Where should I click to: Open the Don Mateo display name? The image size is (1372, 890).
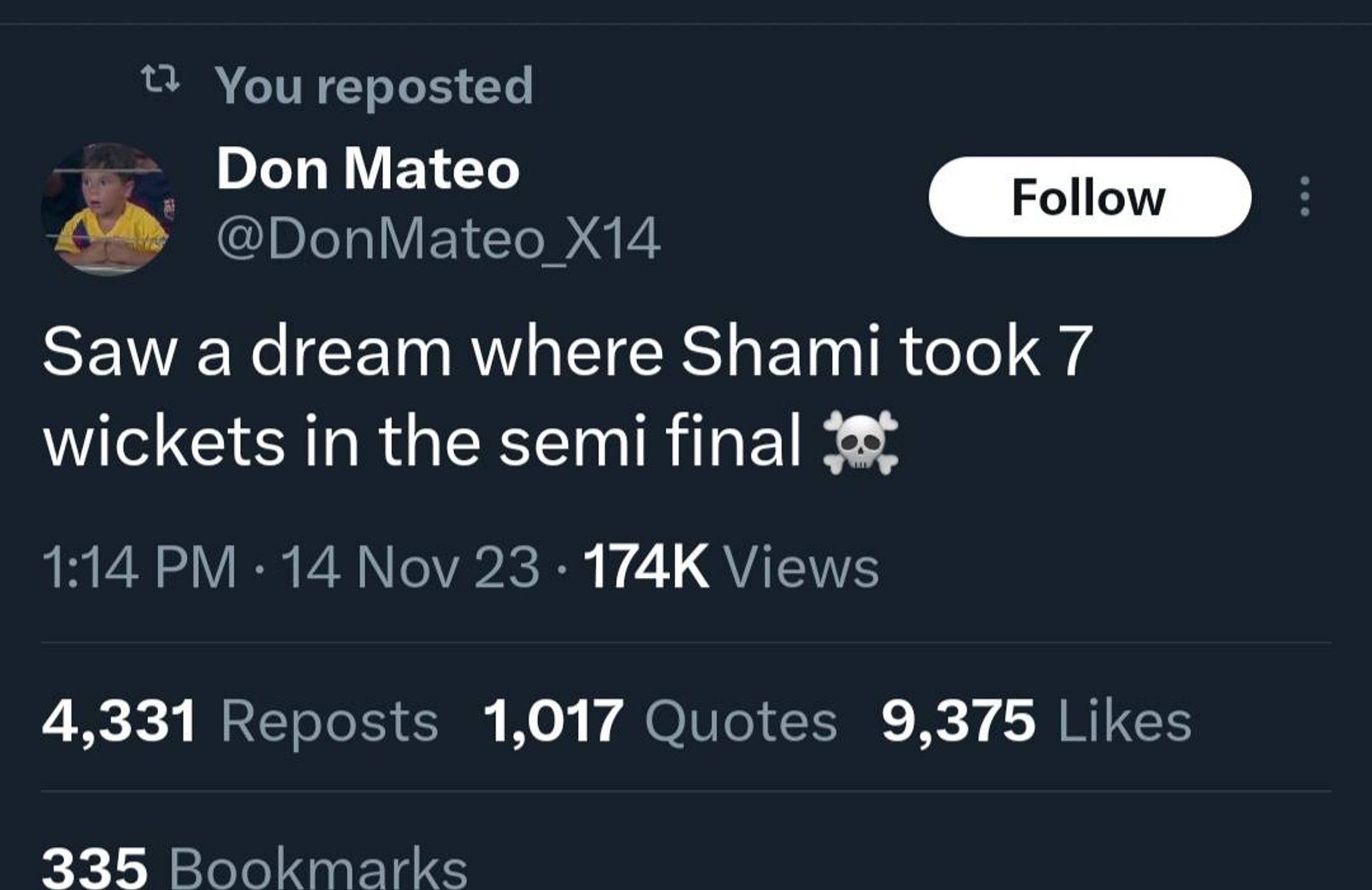pyautogui.click(x=368, y=168)
